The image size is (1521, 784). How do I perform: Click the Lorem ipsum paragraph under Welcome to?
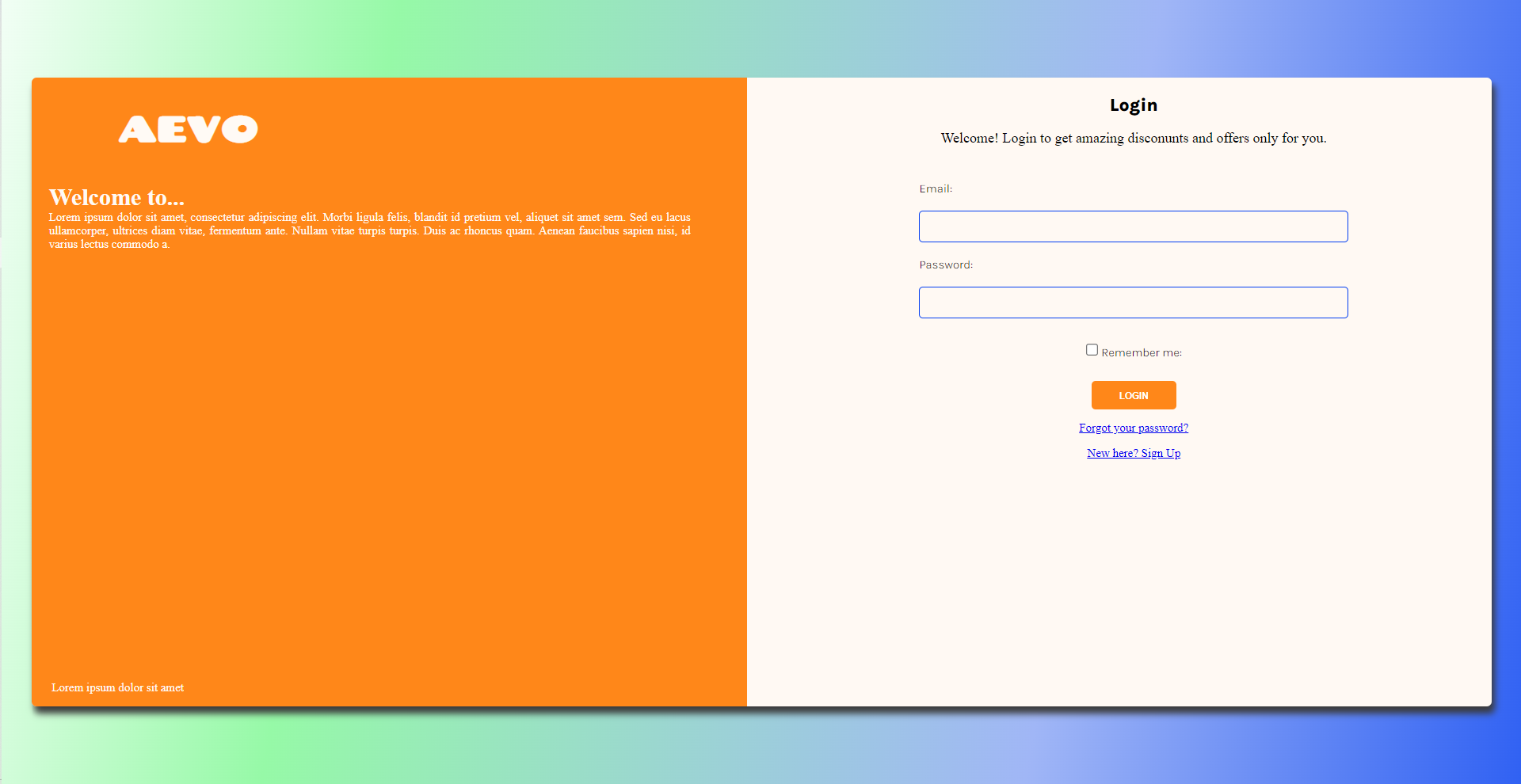pyautogui.click(x=370, y=230)
